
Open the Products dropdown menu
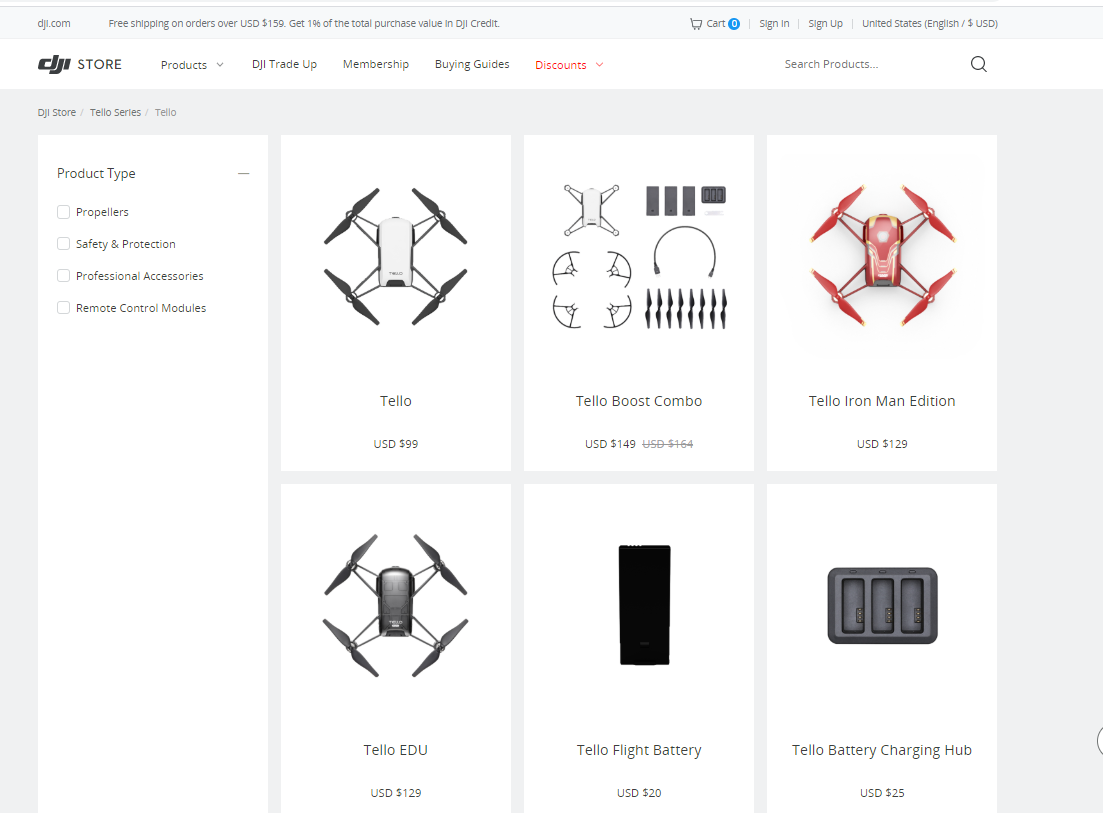click(x=192, y=64)
